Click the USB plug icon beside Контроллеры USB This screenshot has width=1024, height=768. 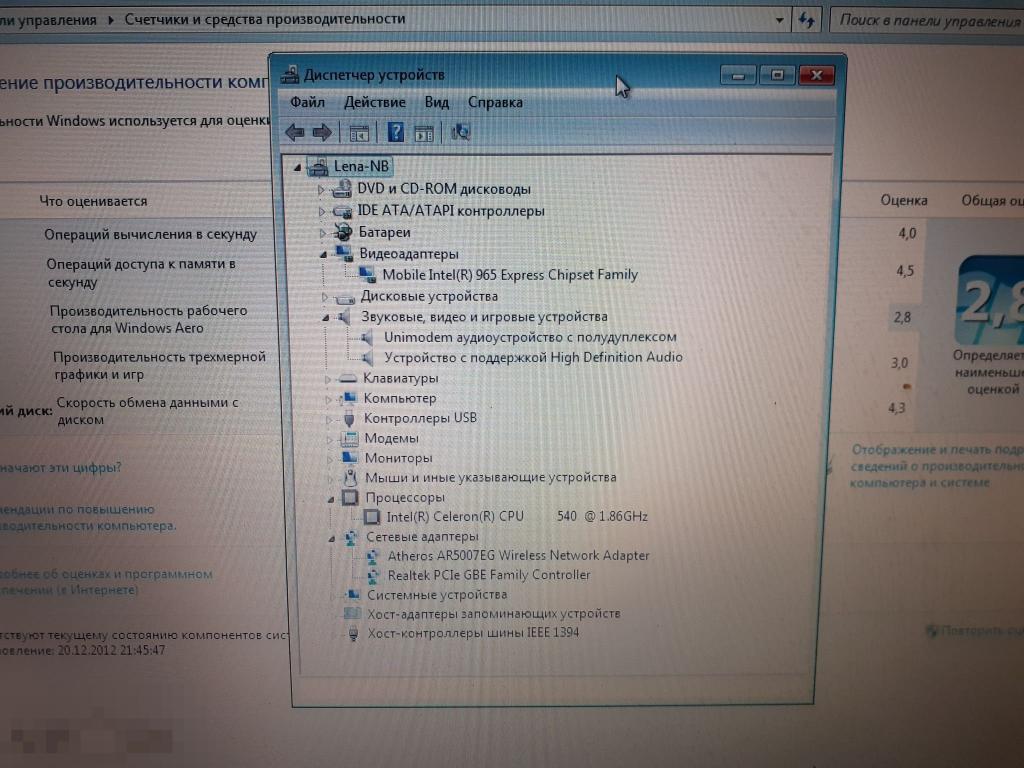(349, 419)
